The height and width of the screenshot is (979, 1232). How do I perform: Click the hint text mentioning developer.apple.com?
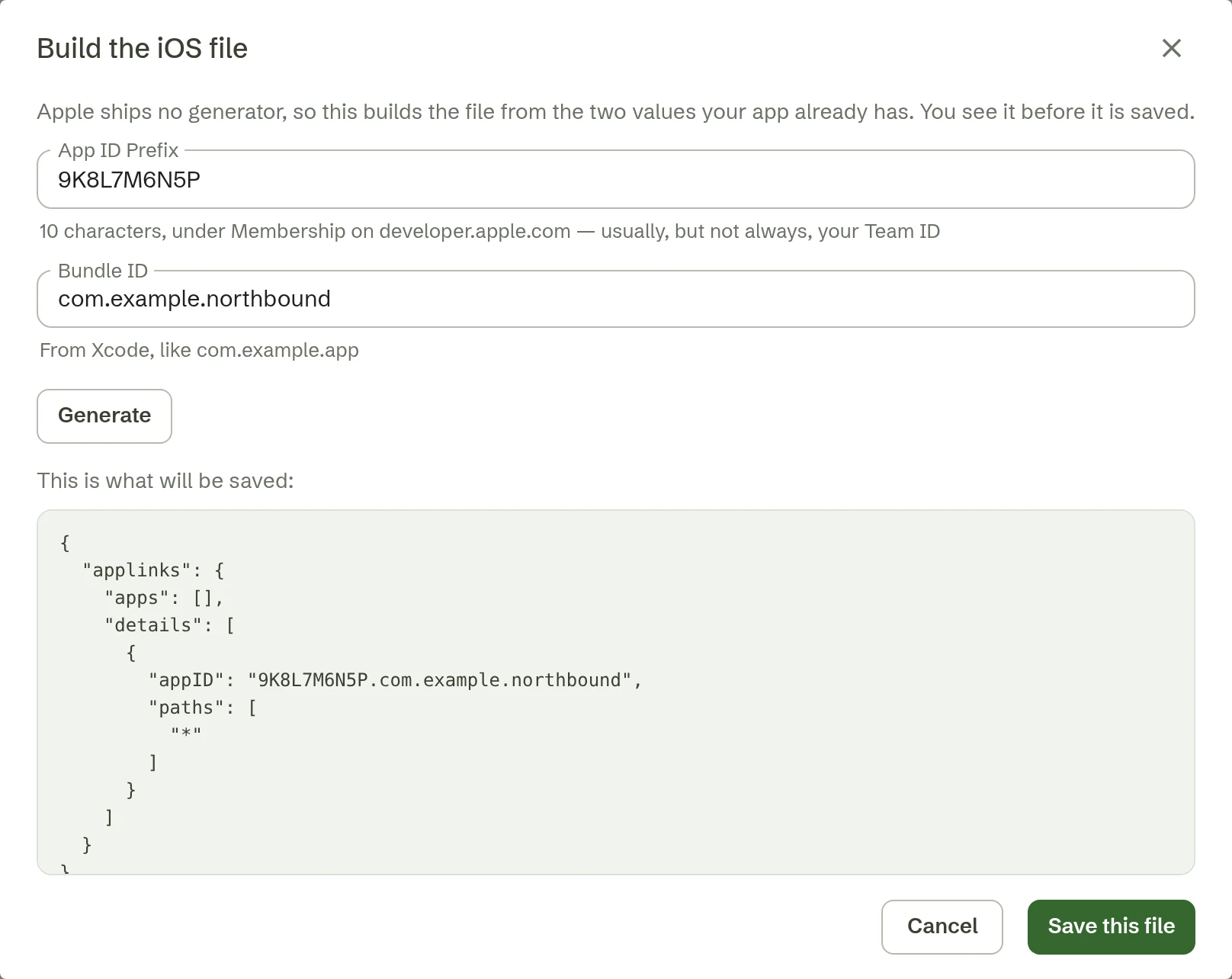(x=489, y=231)
